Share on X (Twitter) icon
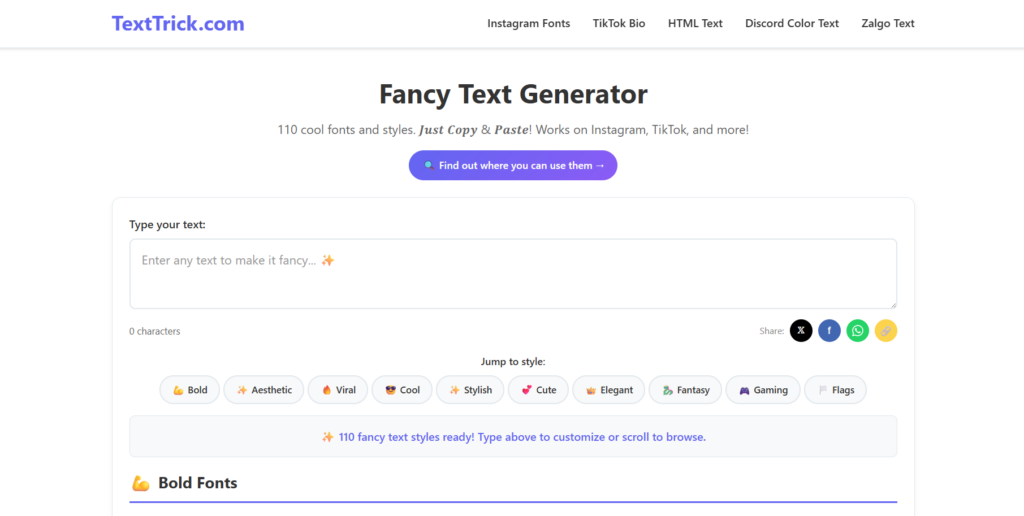The image size is (1024, 516). (801, 331)
